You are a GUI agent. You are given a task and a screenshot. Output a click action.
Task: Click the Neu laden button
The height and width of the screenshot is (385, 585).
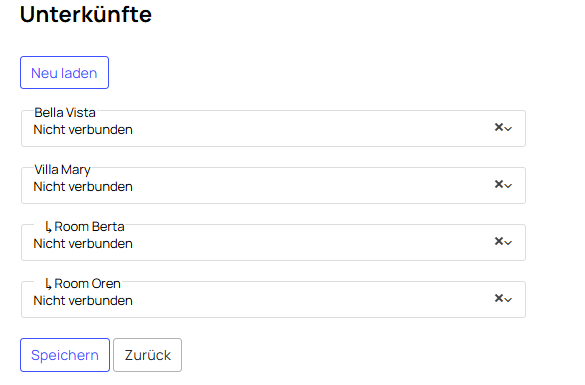coord(65,73)
